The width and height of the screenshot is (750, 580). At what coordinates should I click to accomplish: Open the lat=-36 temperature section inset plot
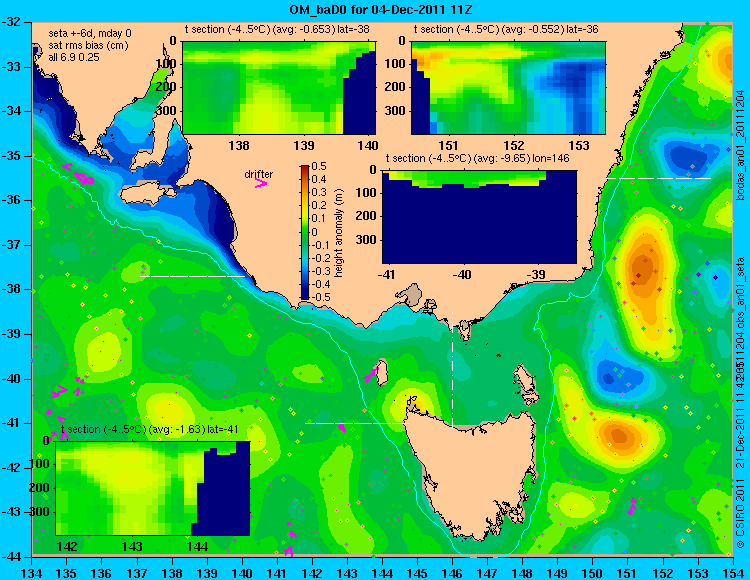tap(508, 88)
